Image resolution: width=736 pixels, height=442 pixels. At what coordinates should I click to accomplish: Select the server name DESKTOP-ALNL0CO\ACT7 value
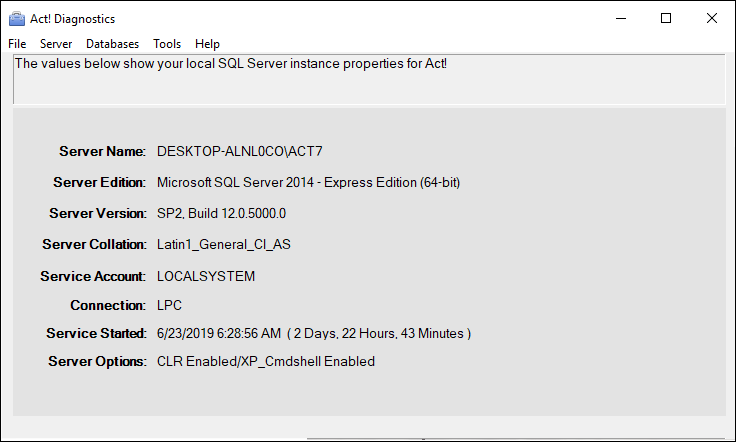(x=239, y=151)
